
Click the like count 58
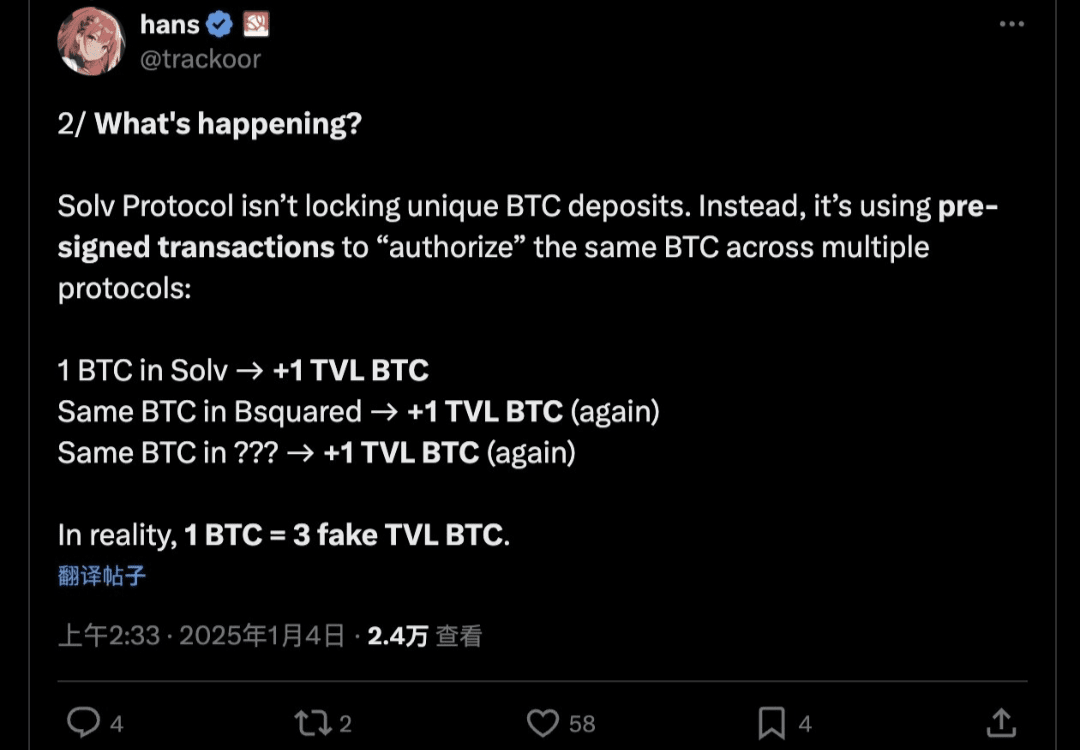[x=582, y=724]
